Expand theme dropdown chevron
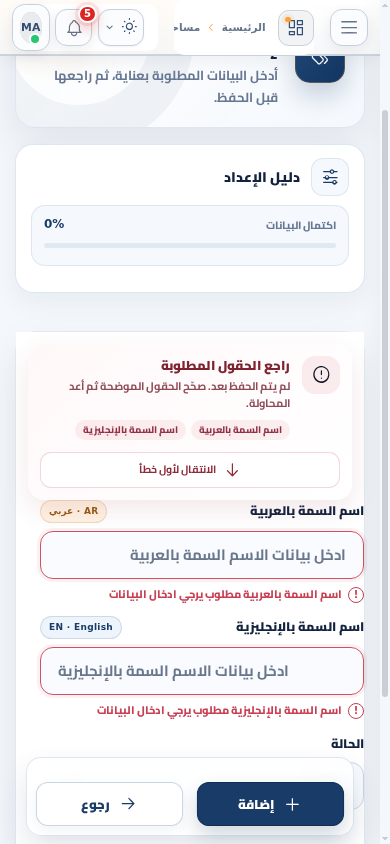The height and width of the screenshot is (844, 390). tap(110, 27)
